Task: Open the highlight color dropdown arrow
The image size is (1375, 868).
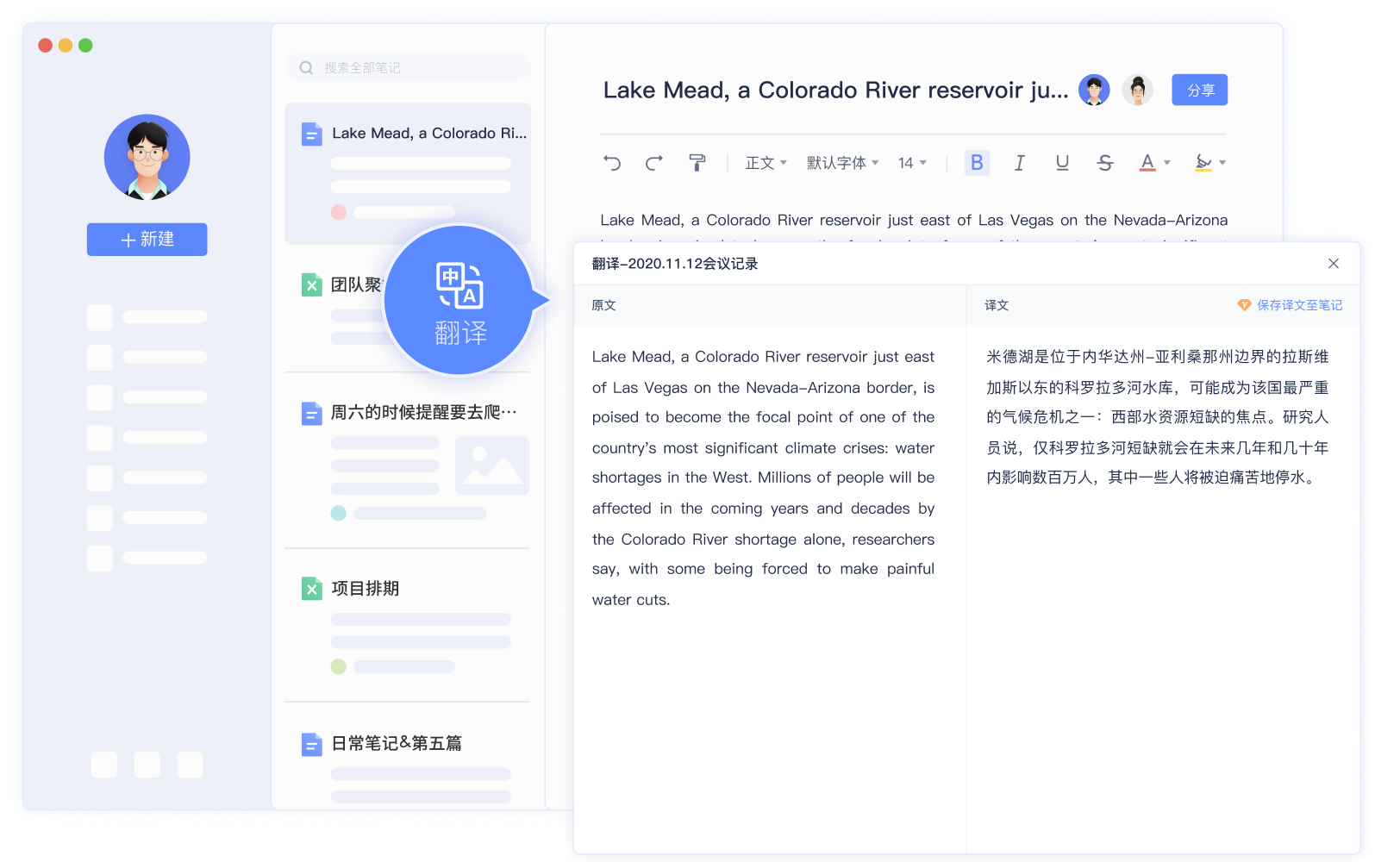Action: tap(1222, 163)
